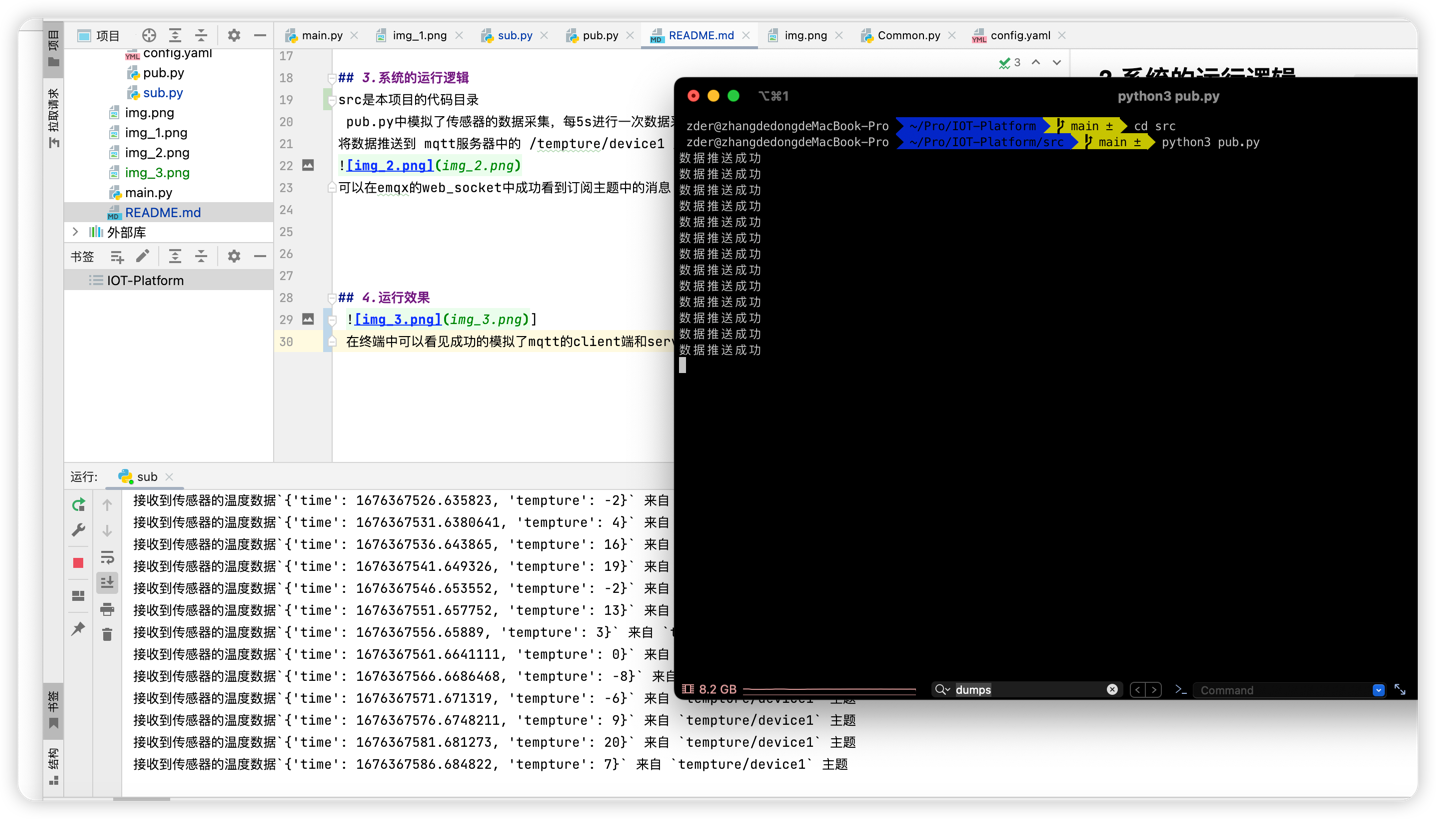Screen dimensions: 1436x819
Task: Switch to the config.yaml editor tab
Action: (x=1020, y=35)
